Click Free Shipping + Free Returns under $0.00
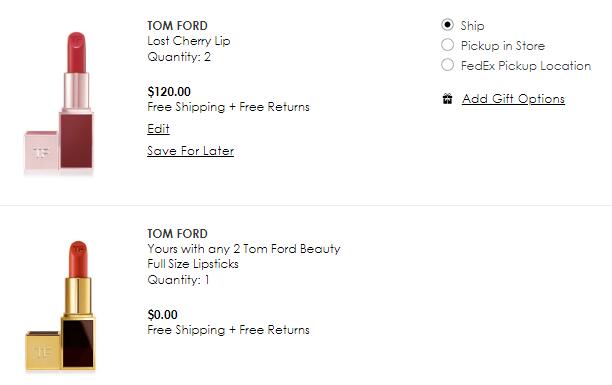Viewport: 612px width, 385px height. coord(228,330)
